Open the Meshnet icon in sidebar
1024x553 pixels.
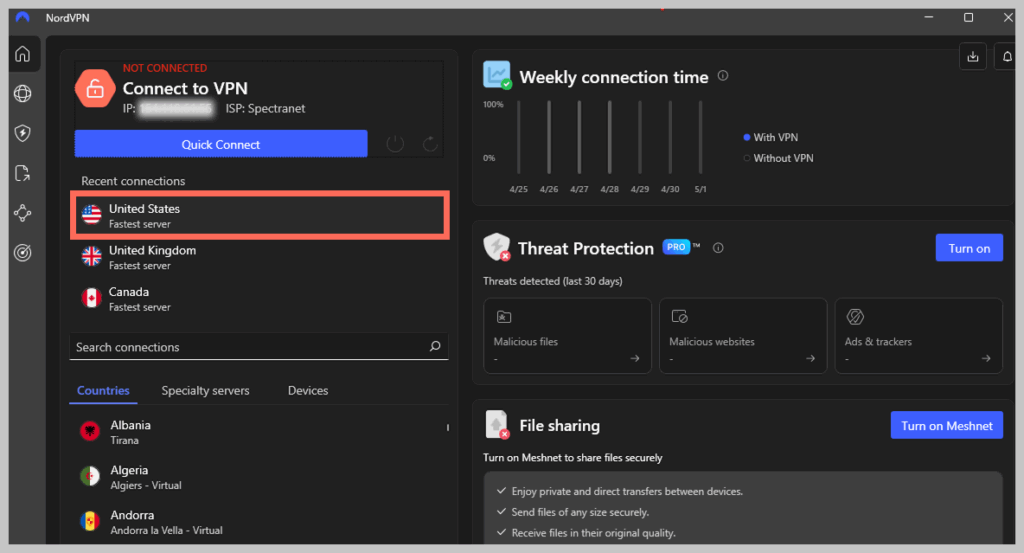point(22,213)
